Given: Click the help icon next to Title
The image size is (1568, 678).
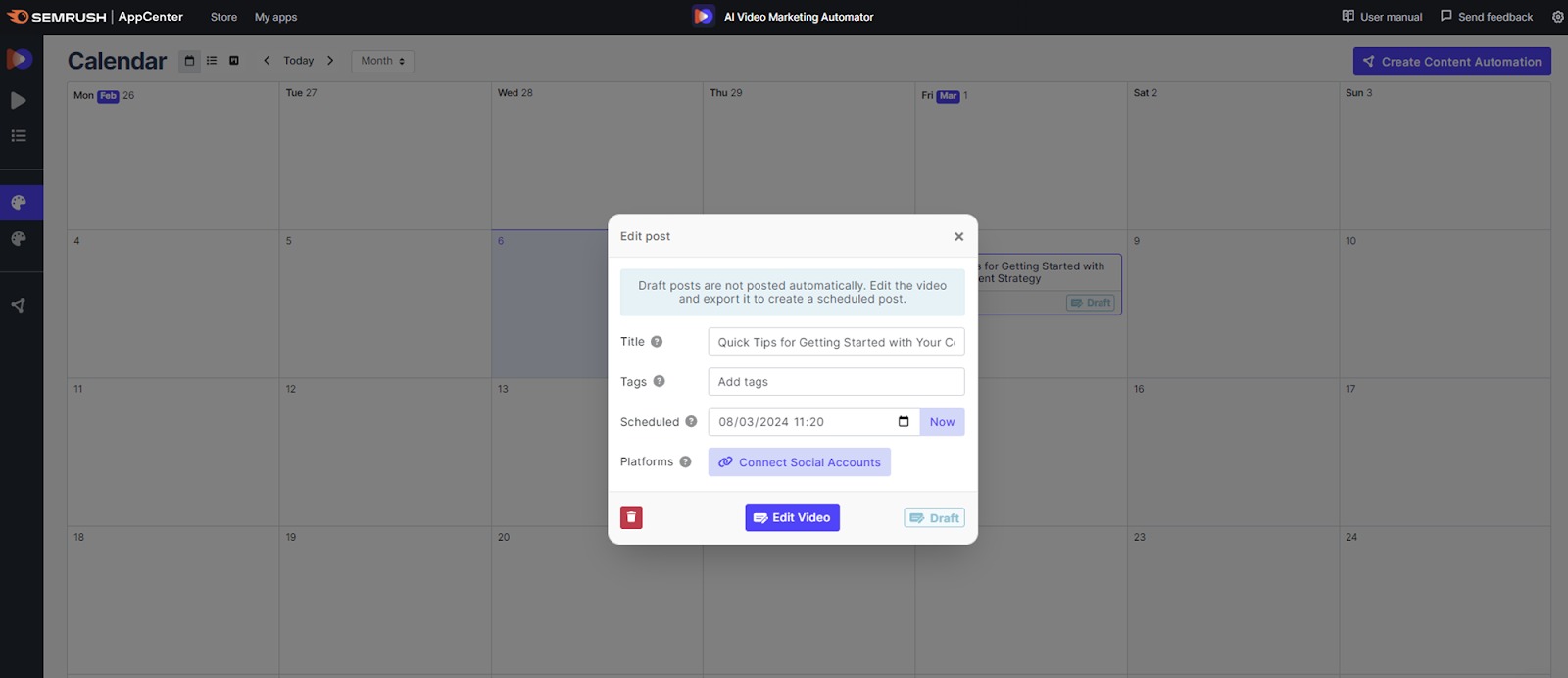Looking at the screenshot, I should tap(657, 342).
